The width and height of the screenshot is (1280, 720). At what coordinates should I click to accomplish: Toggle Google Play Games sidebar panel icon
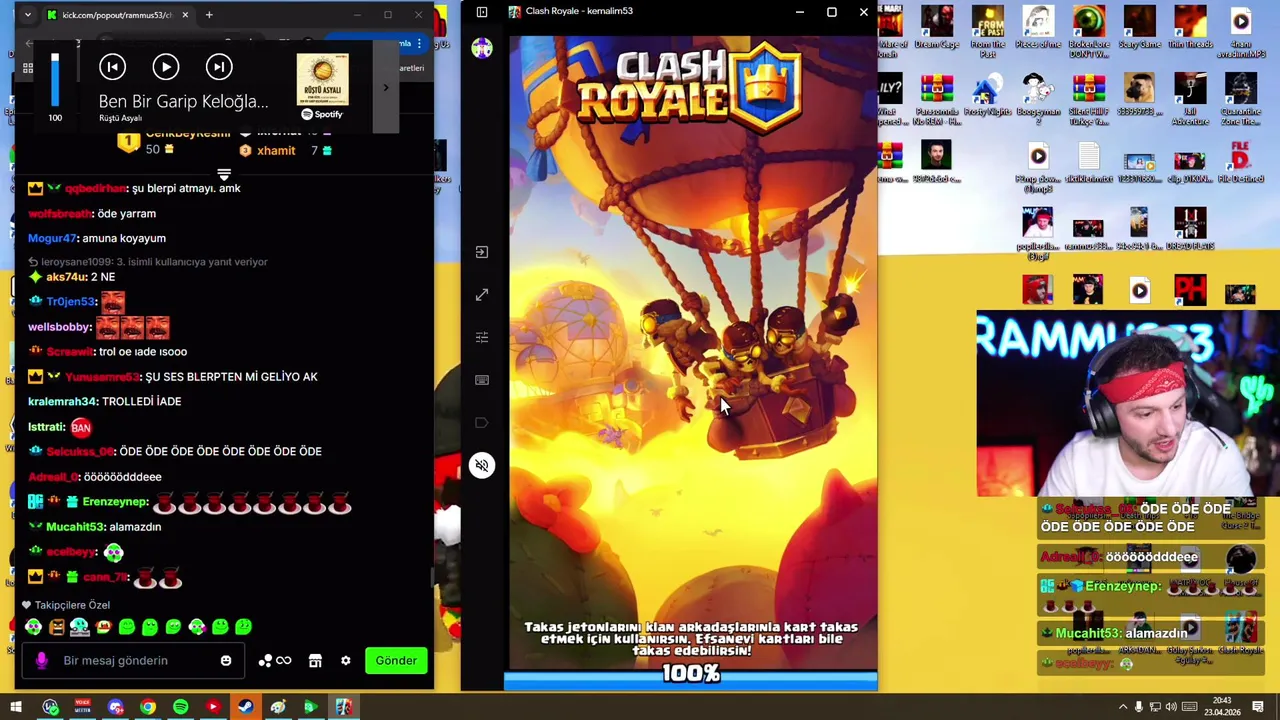click(x=482, y=12)
